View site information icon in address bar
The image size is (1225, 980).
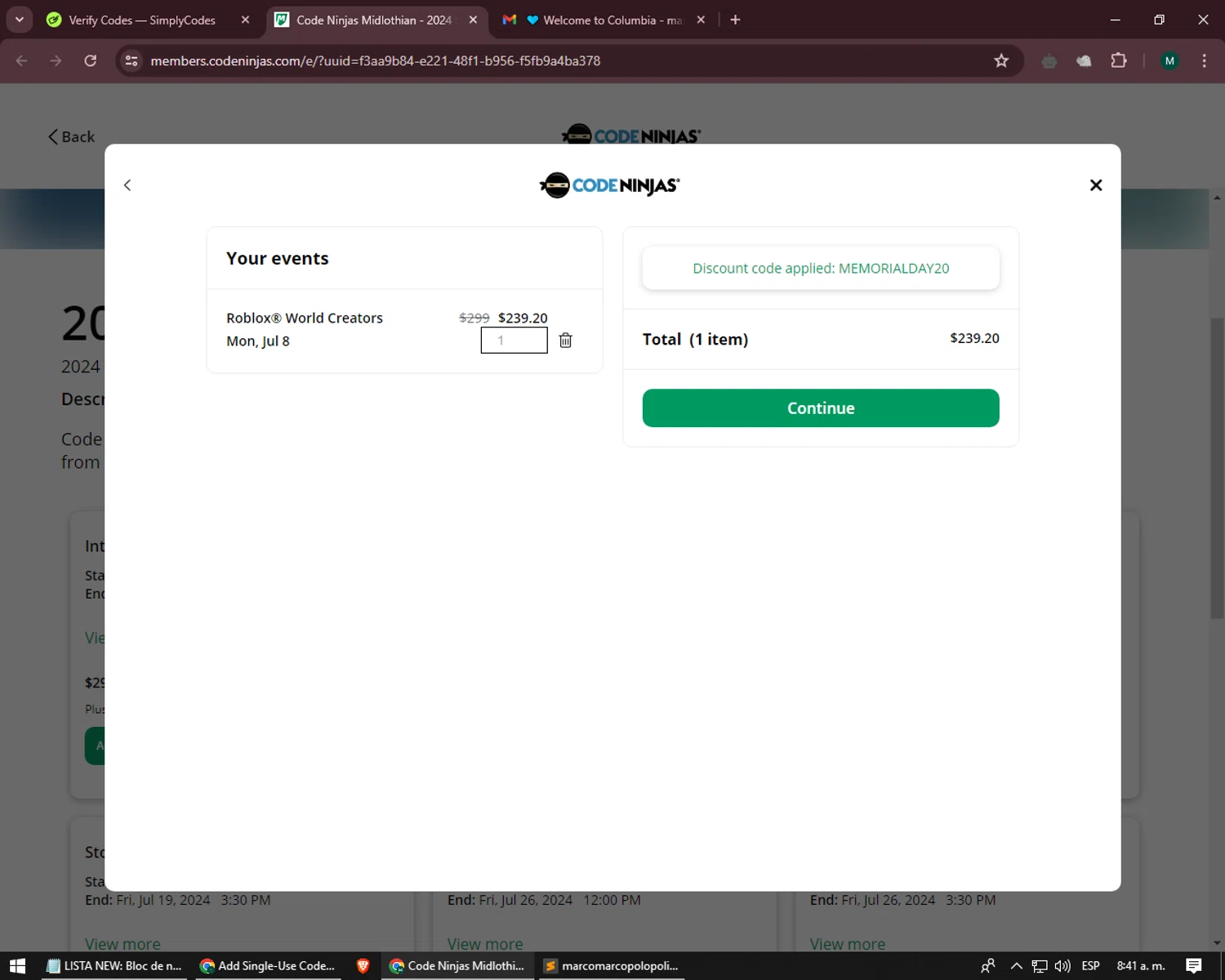coord(131,60)
